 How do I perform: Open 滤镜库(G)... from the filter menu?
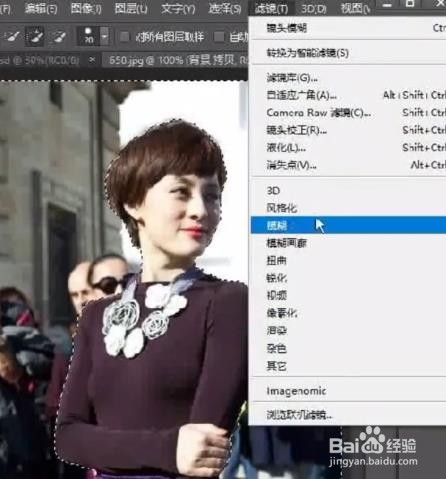(x=348, y=78)
